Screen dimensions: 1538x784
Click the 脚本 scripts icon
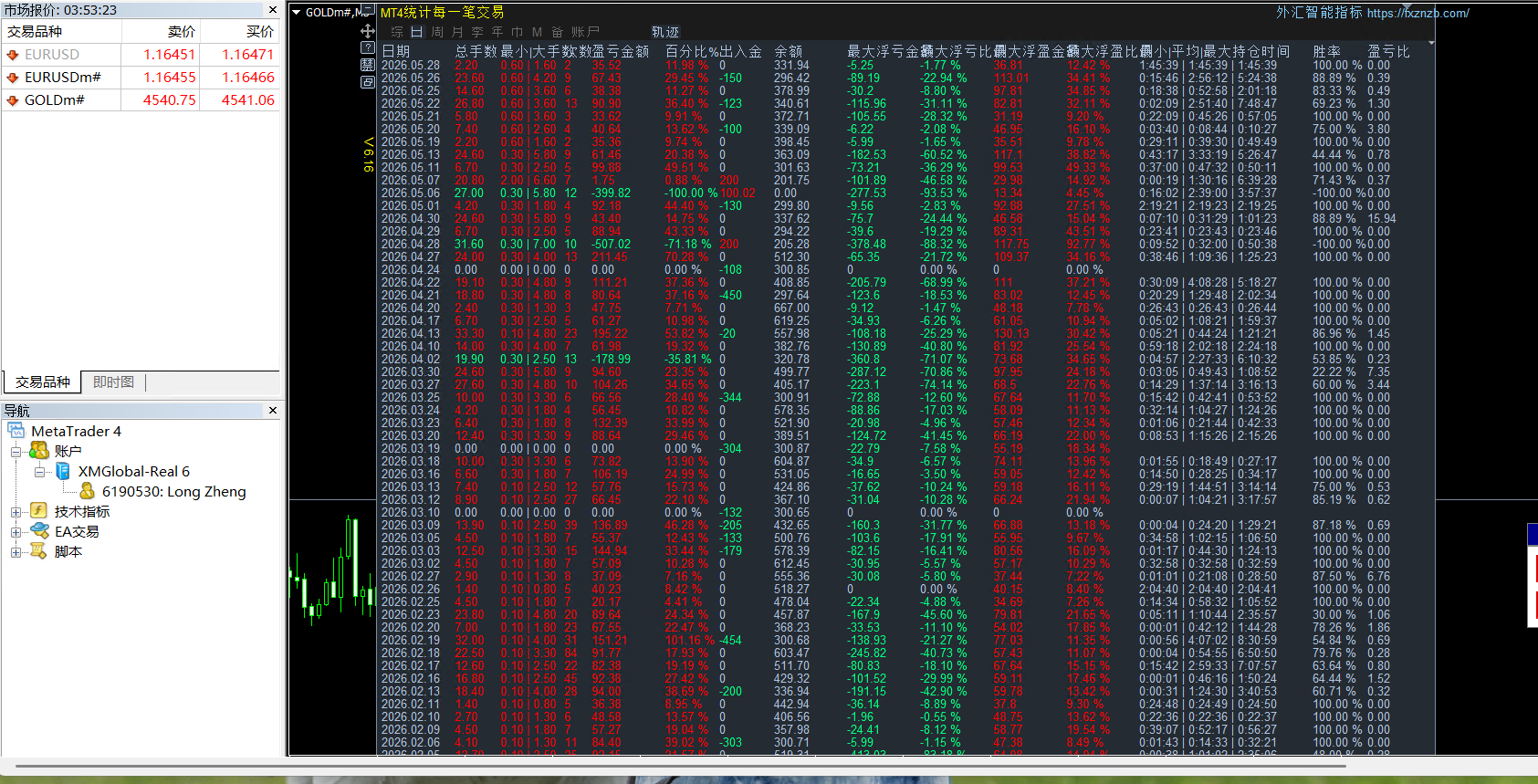[x=39, y=551]
